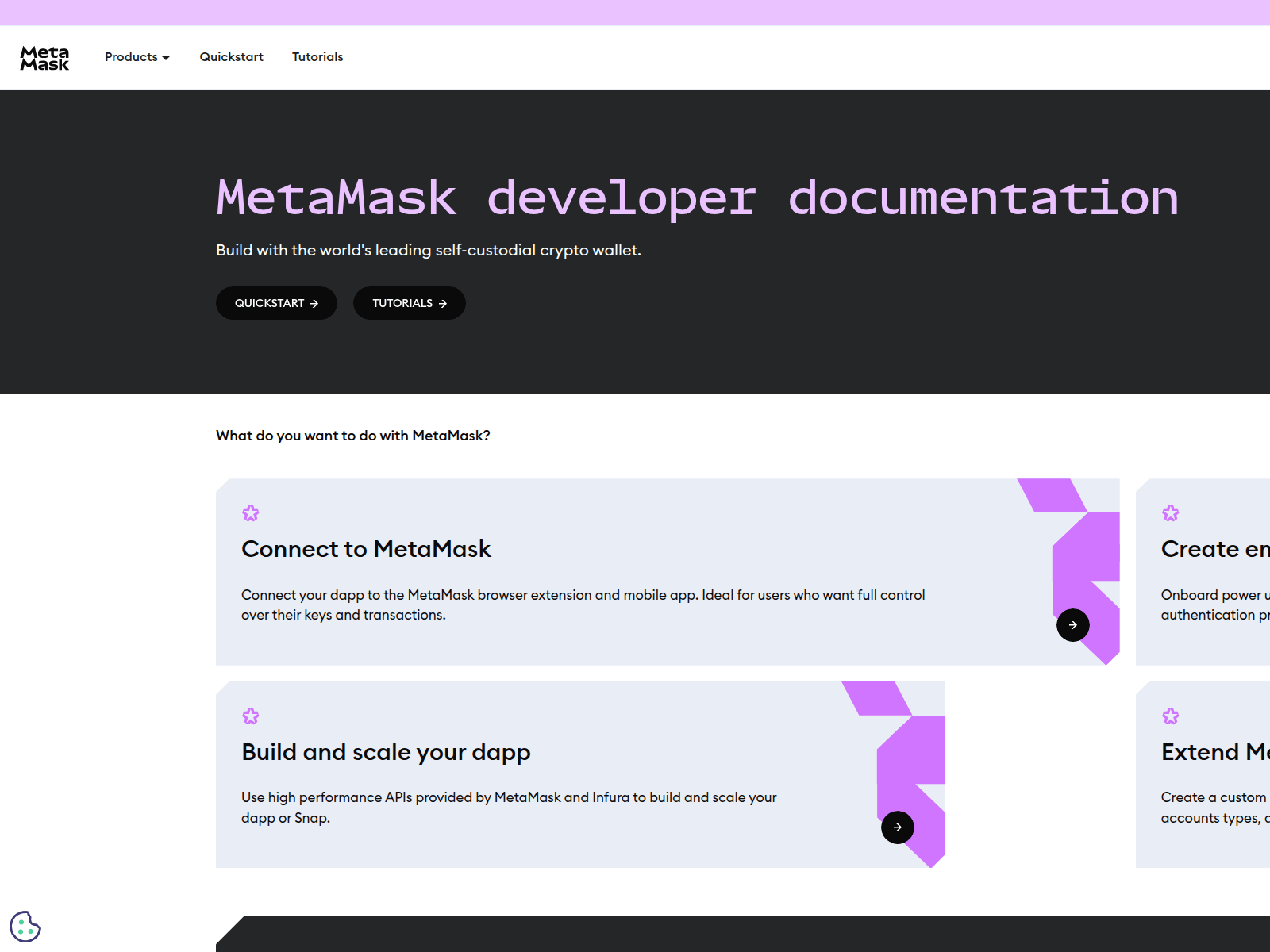The width and height of the screenshot is (1270, 952).
Task: Open the Build and scale your dapp heading link
Action: (386, 751)
